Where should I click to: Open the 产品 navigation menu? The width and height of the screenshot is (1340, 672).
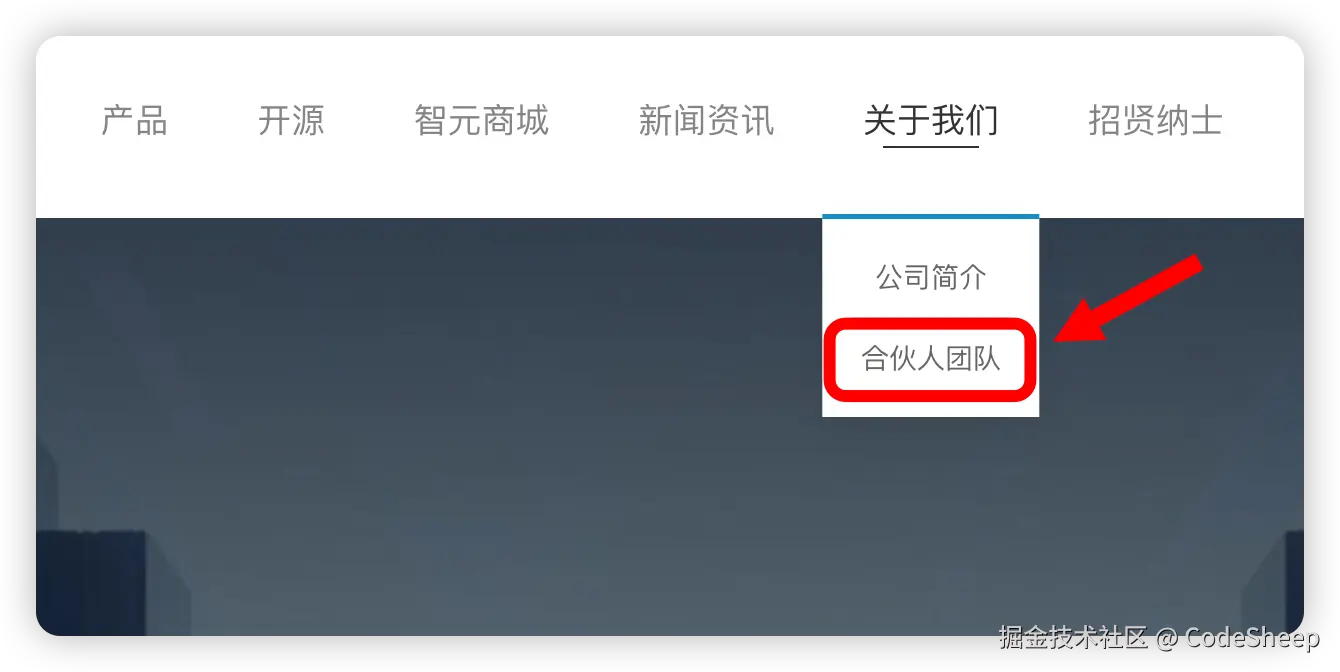134,121
